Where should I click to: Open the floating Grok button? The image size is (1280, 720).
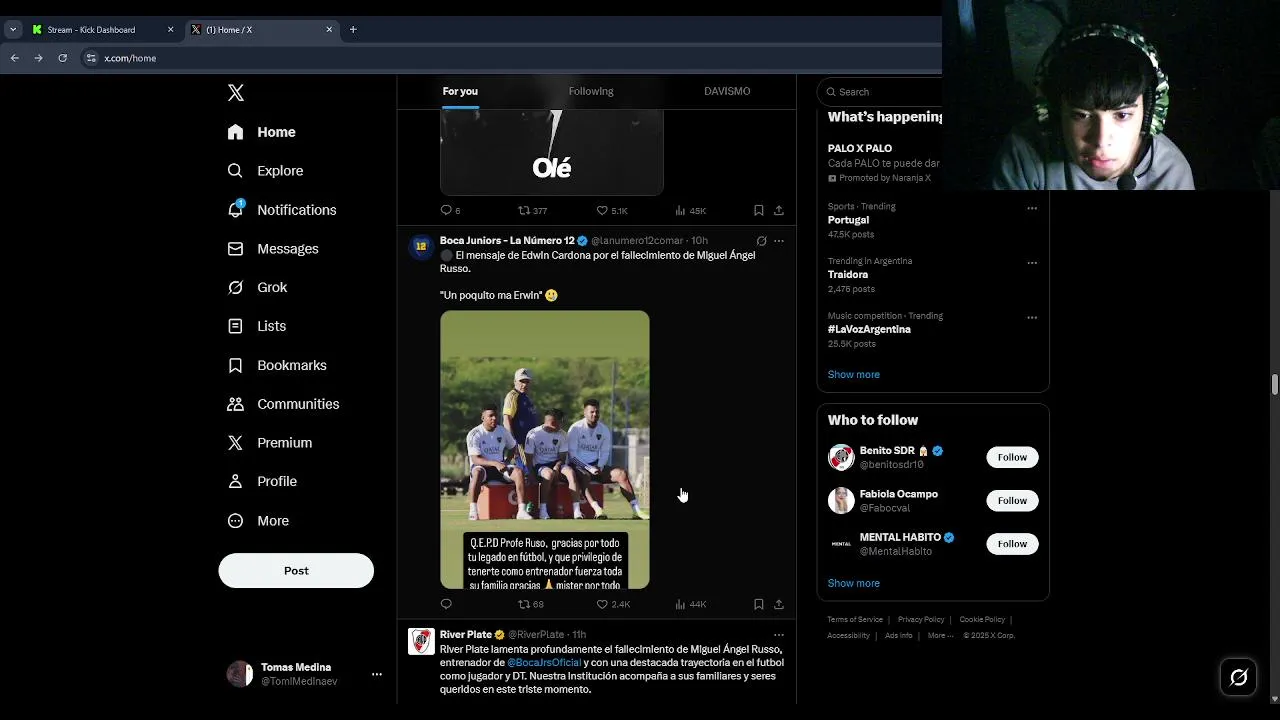tap(1239, 678)
